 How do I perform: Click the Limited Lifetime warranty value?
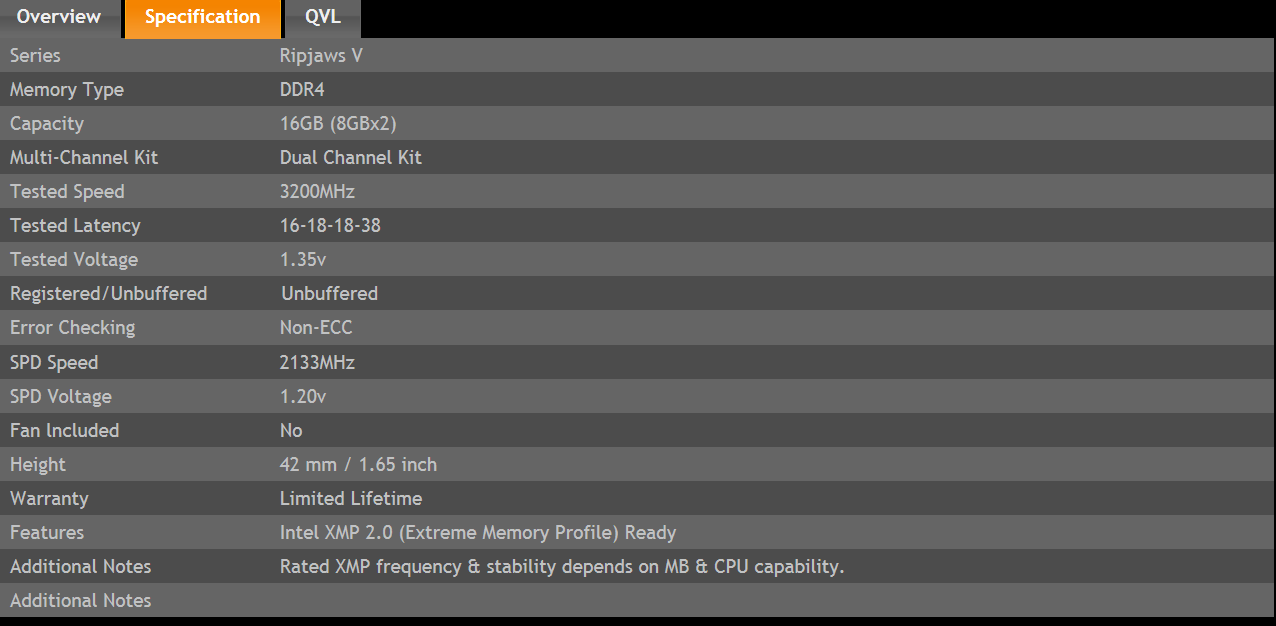351,499
